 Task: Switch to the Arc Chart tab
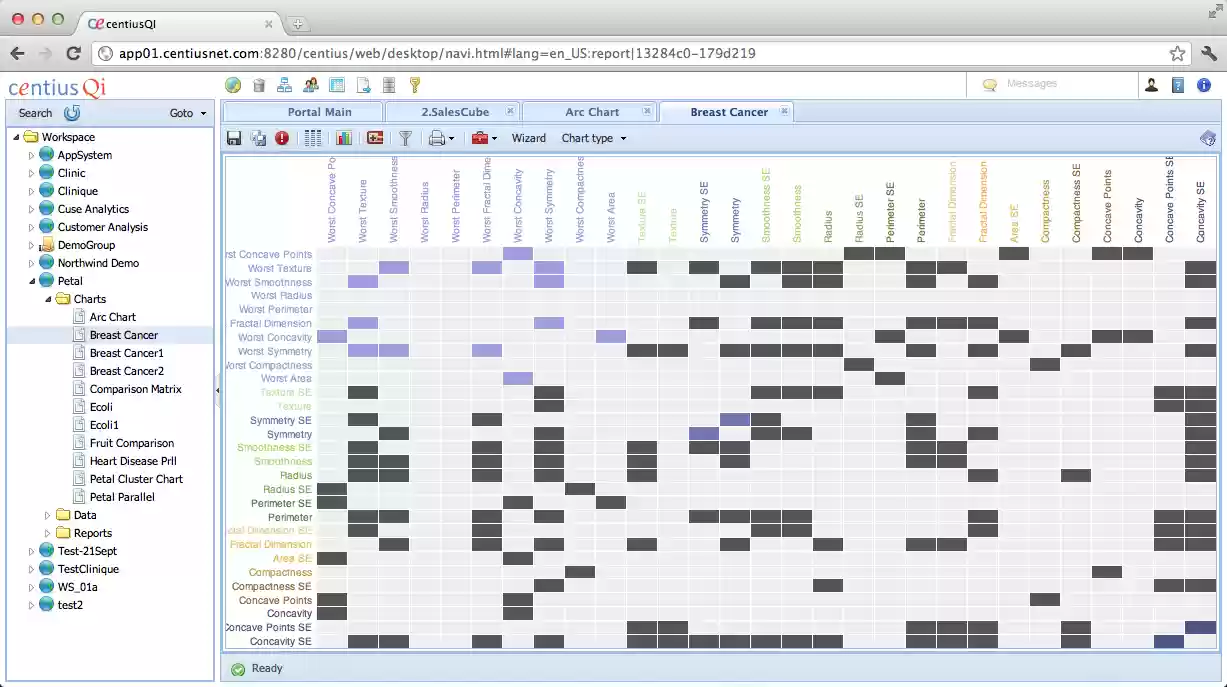point(590,111)
